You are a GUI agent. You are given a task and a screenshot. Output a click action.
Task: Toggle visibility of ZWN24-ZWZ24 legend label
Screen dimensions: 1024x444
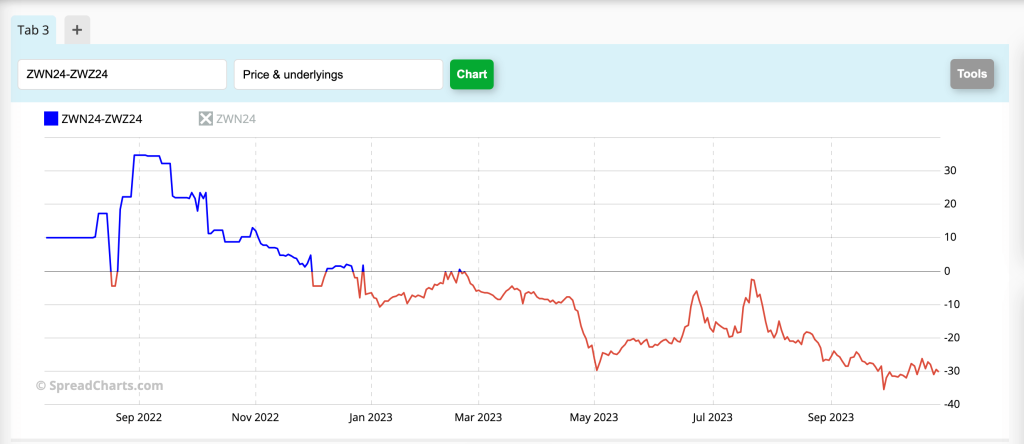tap(102, 119)
